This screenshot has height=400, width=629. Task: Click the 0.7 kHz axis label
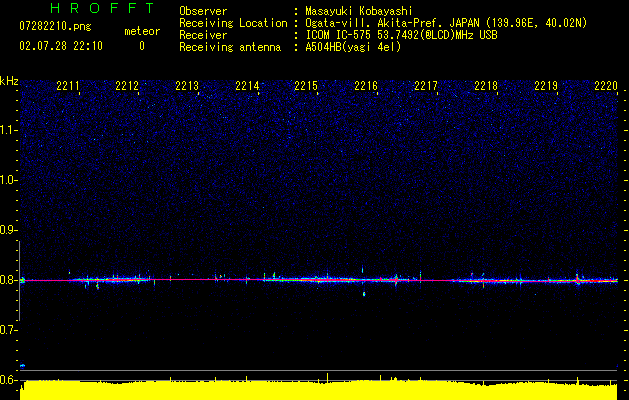click(x=9, y=330)
